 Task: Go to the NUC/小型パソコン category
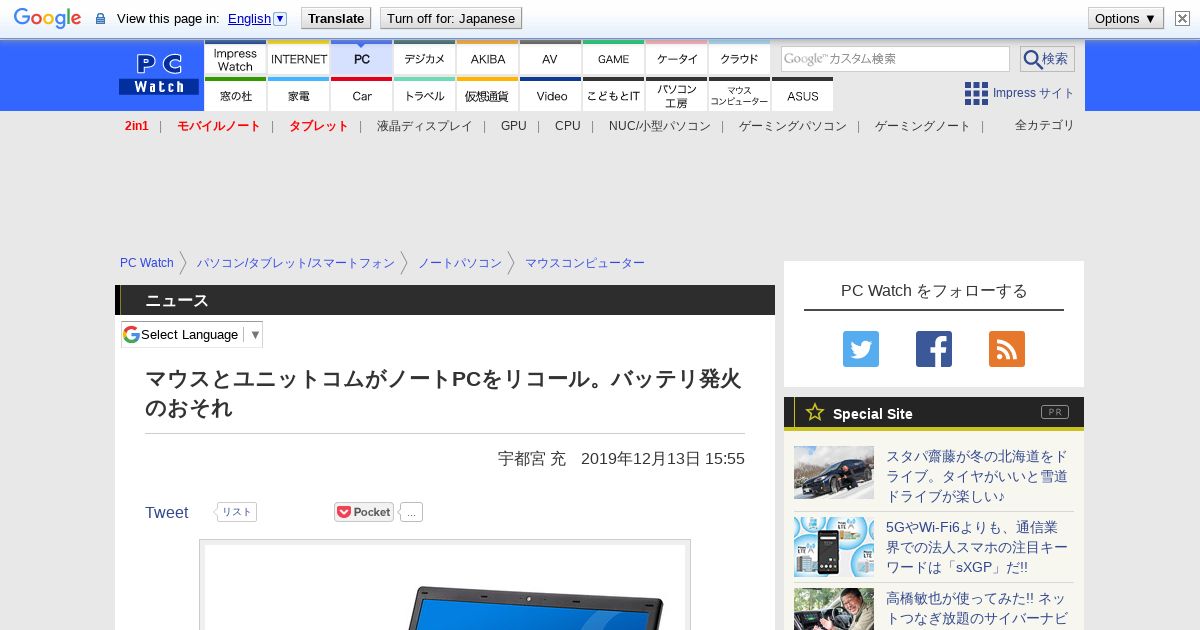660,126
